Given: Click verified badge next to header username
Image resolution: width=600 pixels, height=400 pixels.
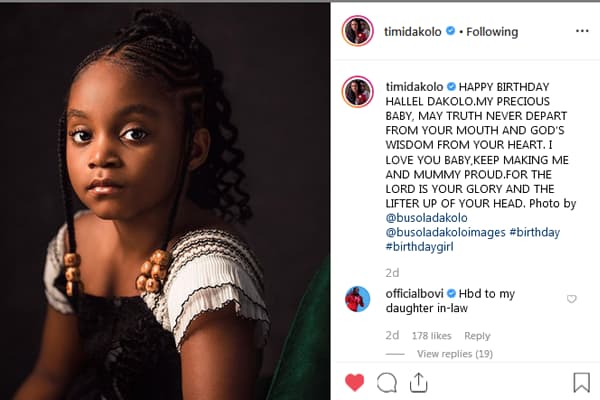Looking at the screenshot, I should click(x=450, y=31).
